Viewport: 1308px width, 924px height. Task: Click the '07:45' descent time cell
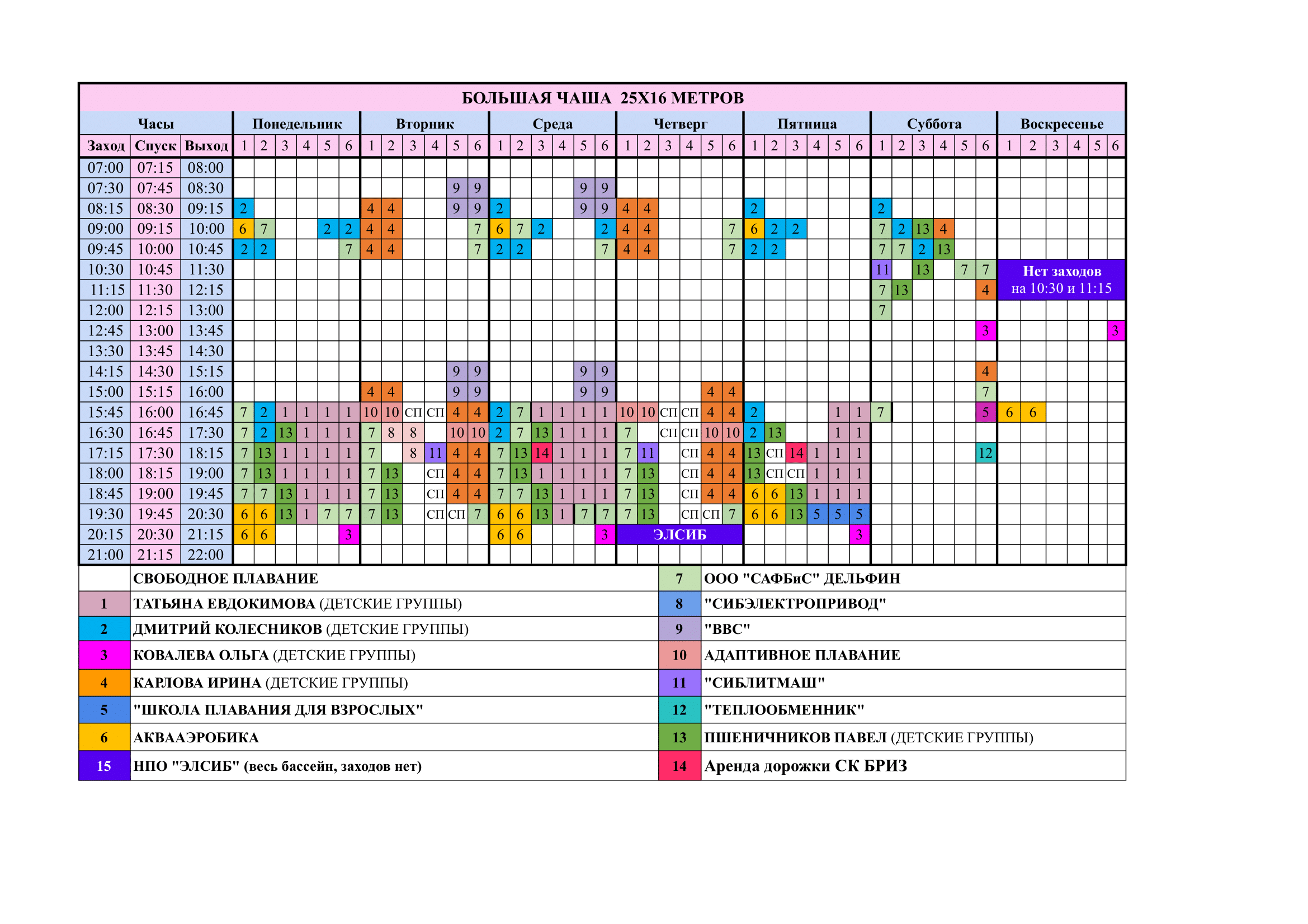click(155, 188)
